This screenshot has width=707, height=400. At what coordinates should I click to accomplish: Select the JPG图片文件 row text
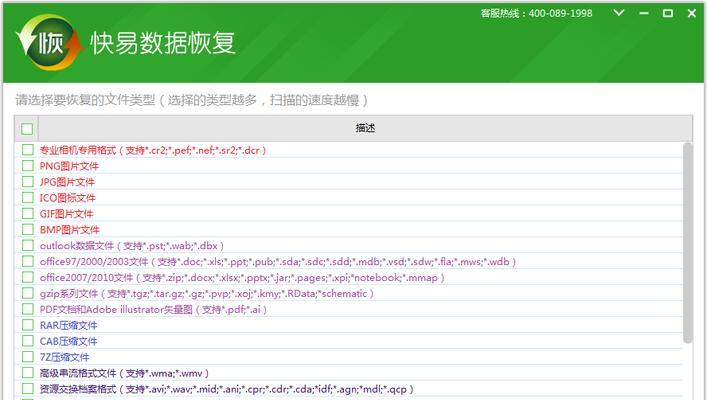67,182
